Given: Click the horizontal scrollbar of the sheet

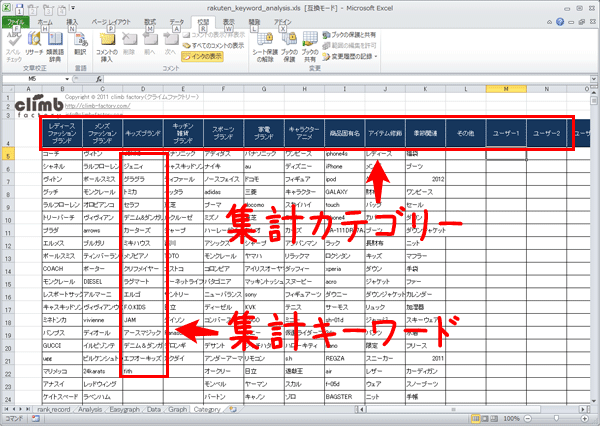Looking at the screenshot, I should [473, 409].
